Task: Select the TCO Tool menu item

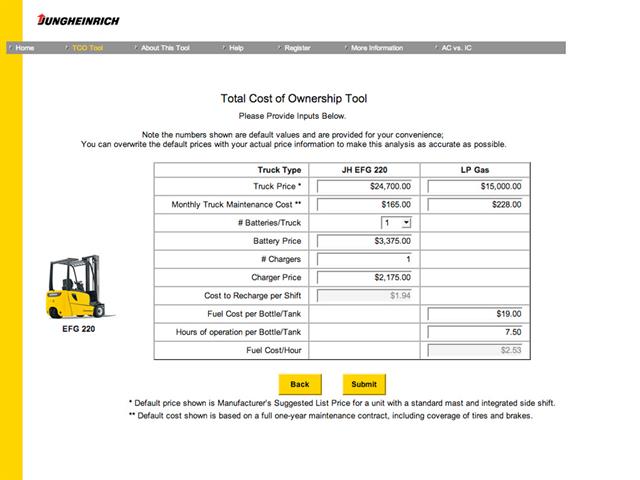Action: (87, 48)
